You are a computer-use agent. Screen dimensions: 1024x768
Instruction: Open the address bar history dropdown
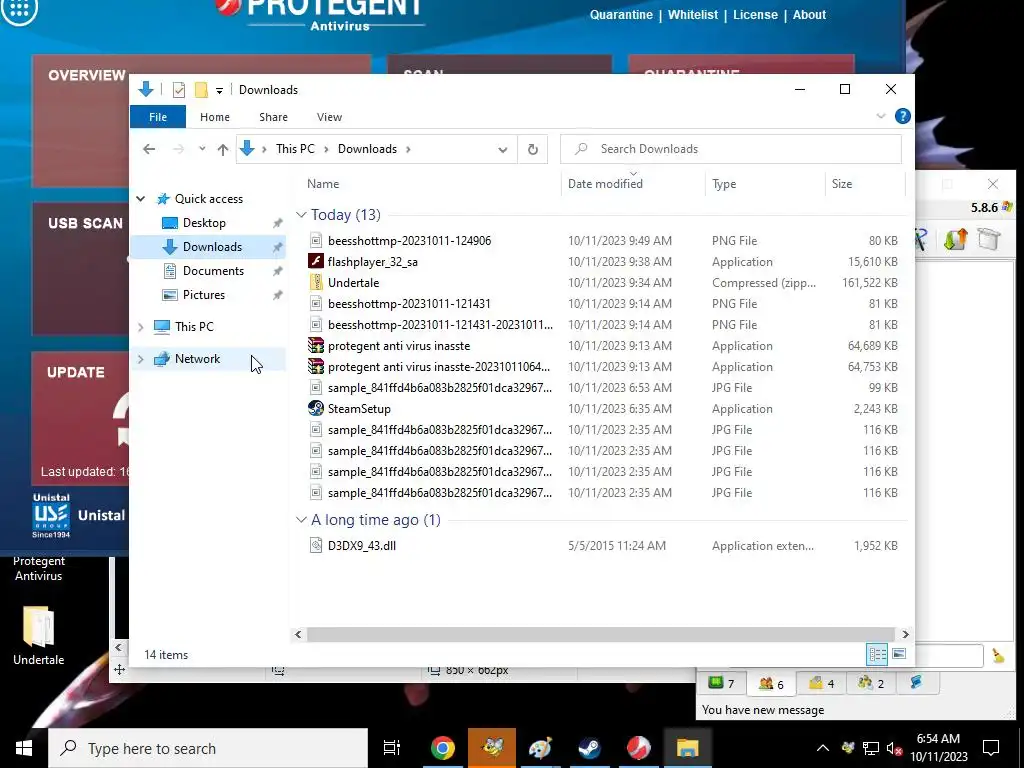(x=503, y=150)
